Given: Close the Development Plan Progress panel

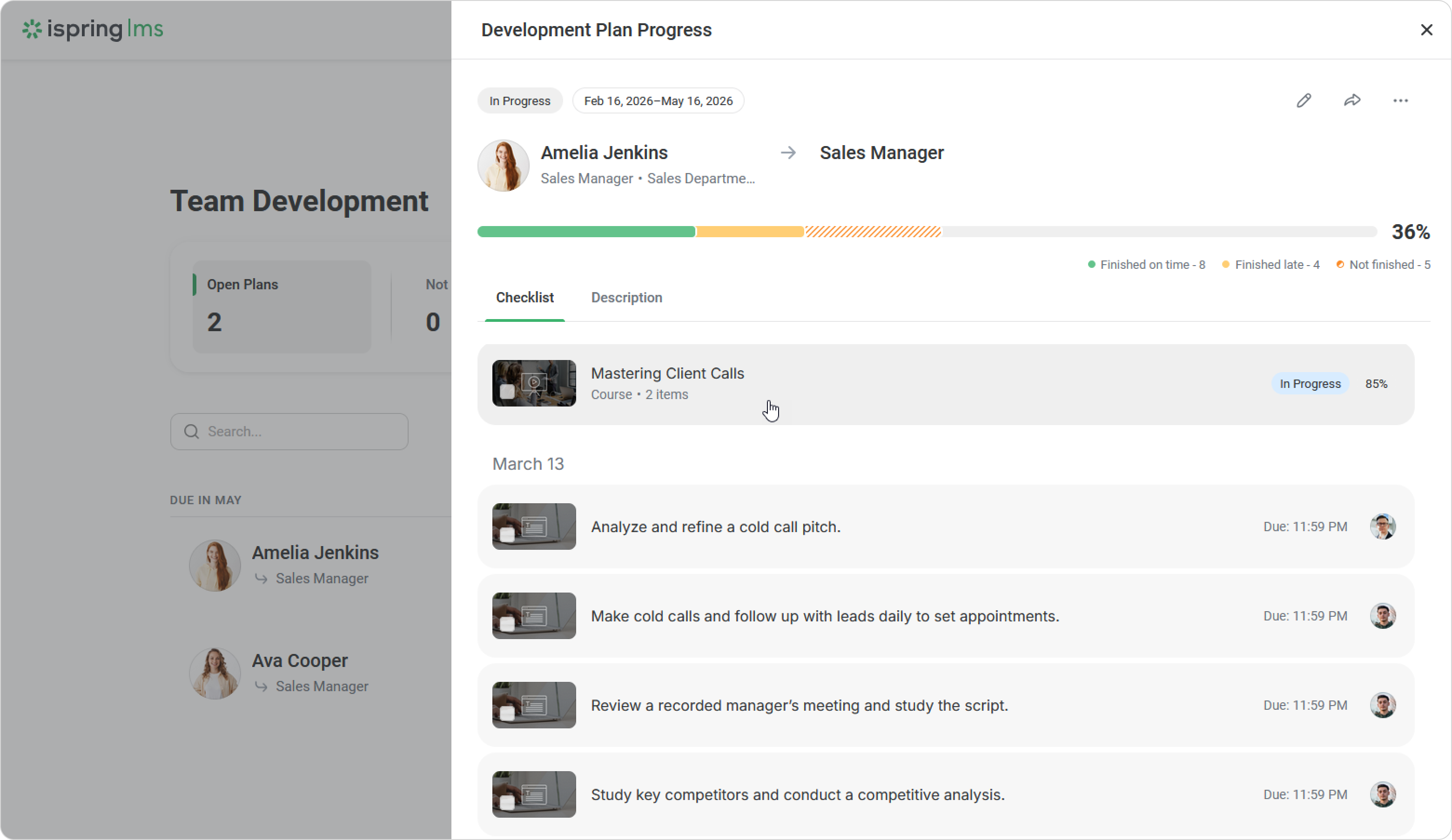Looking at the screenshot, I should 1426,30.
